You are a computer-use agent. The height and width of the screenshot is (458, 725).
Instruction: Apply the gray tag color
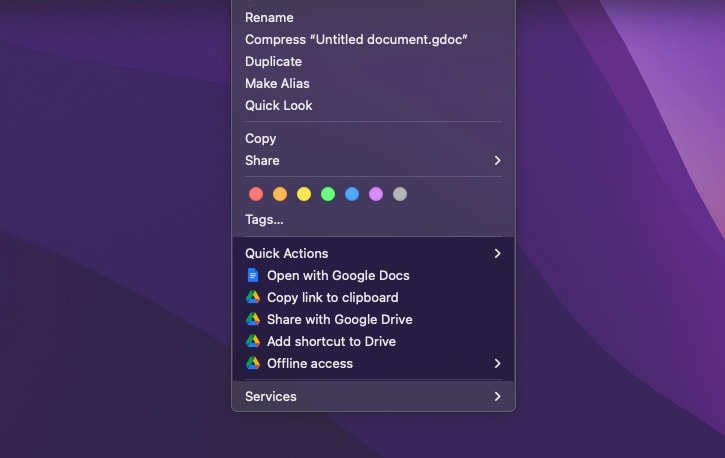pyautogui.click(x=400, y=194)
